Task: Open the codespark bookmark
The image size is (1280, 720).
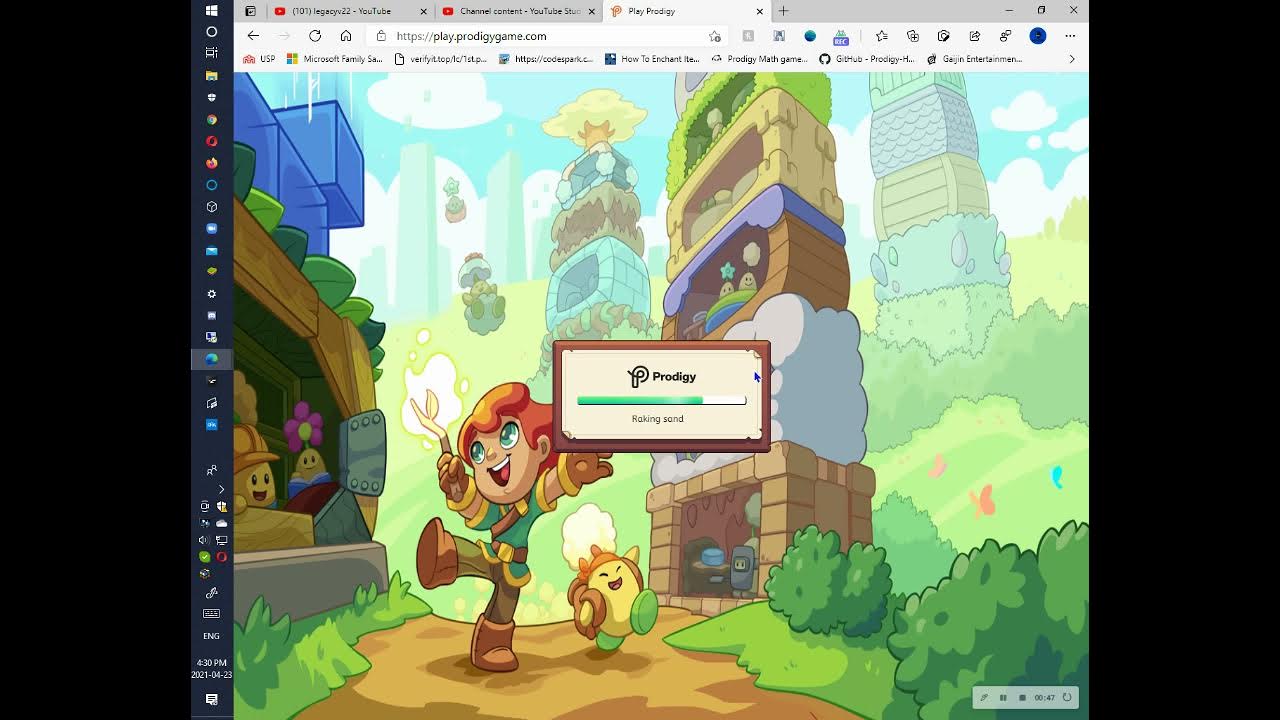Action: [546, 59]
